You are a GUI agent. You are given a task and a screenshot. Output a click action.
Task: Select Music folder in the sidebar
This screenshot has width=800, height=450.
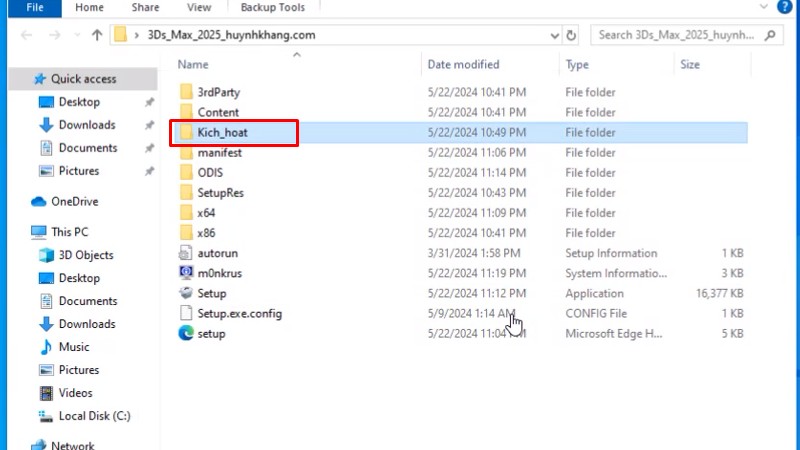point(73,347)
